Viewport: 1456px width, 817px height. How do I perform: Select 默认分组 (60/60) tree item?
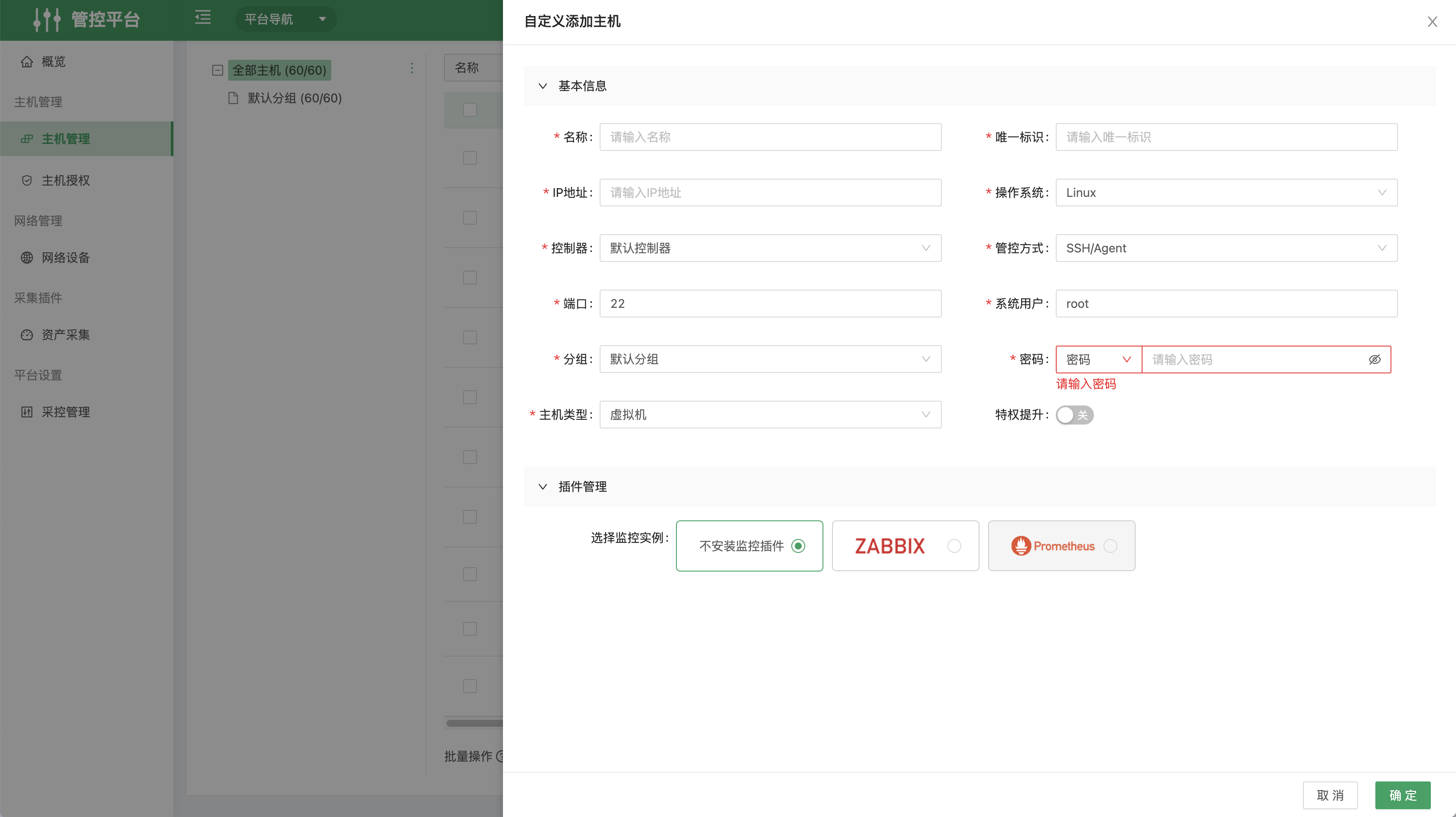(294, 98)
